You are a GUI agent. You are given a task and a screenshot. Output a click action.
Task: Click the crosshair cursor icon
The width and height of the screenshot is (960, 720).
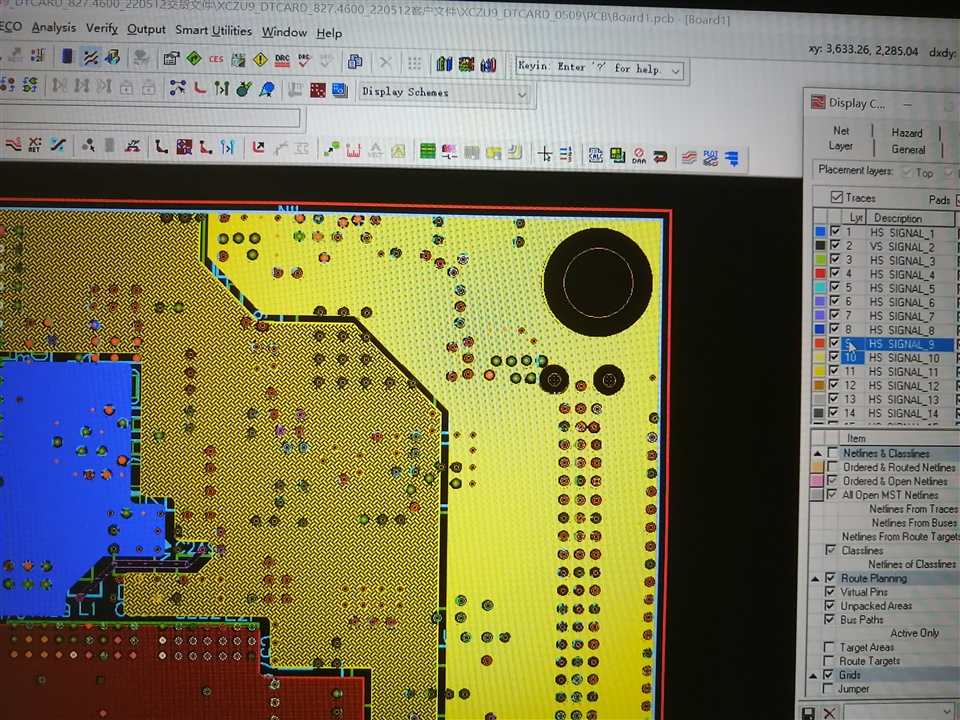click(544, 154)
